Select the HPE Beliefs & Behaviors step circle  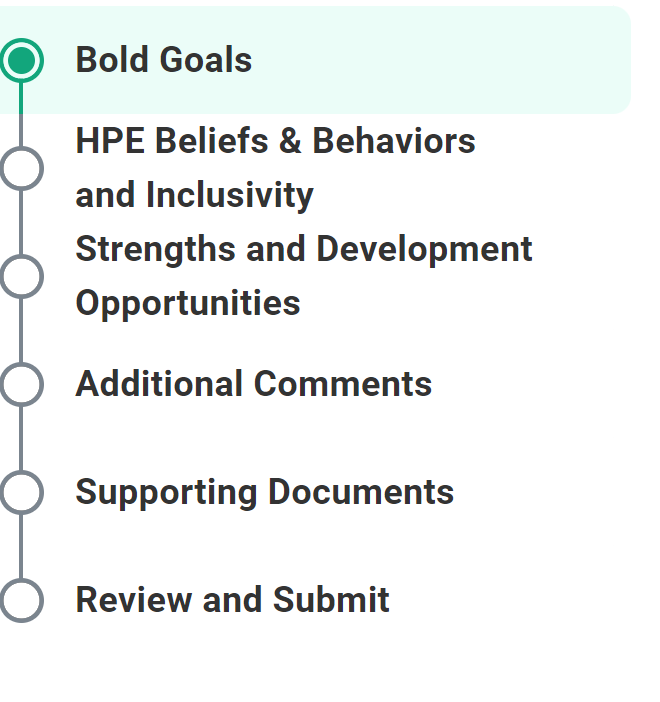(x=21, y=168)
